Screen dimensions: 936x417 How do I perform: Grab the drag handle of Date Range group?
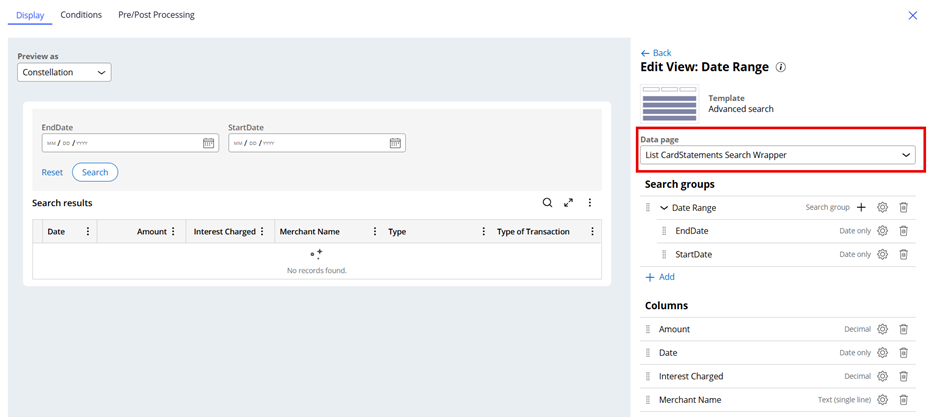click(648, 208)
